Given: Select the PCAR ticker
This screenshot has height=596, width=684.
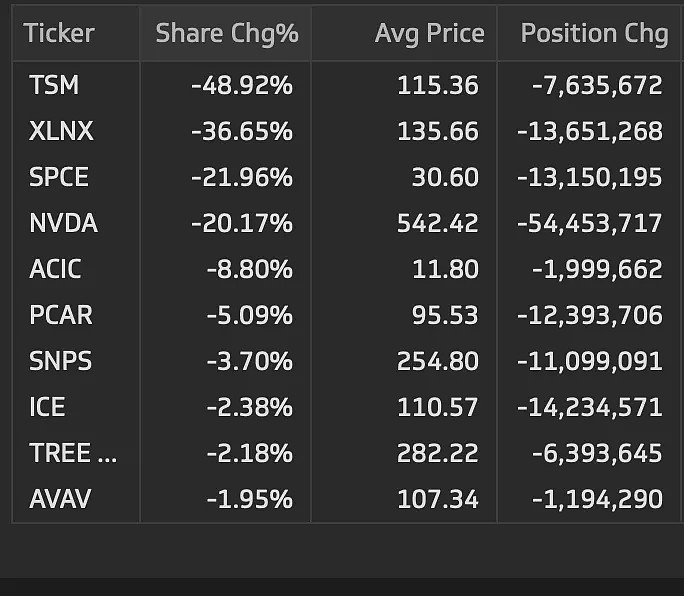Looking at the screenshot, I should tap(61, 315).
